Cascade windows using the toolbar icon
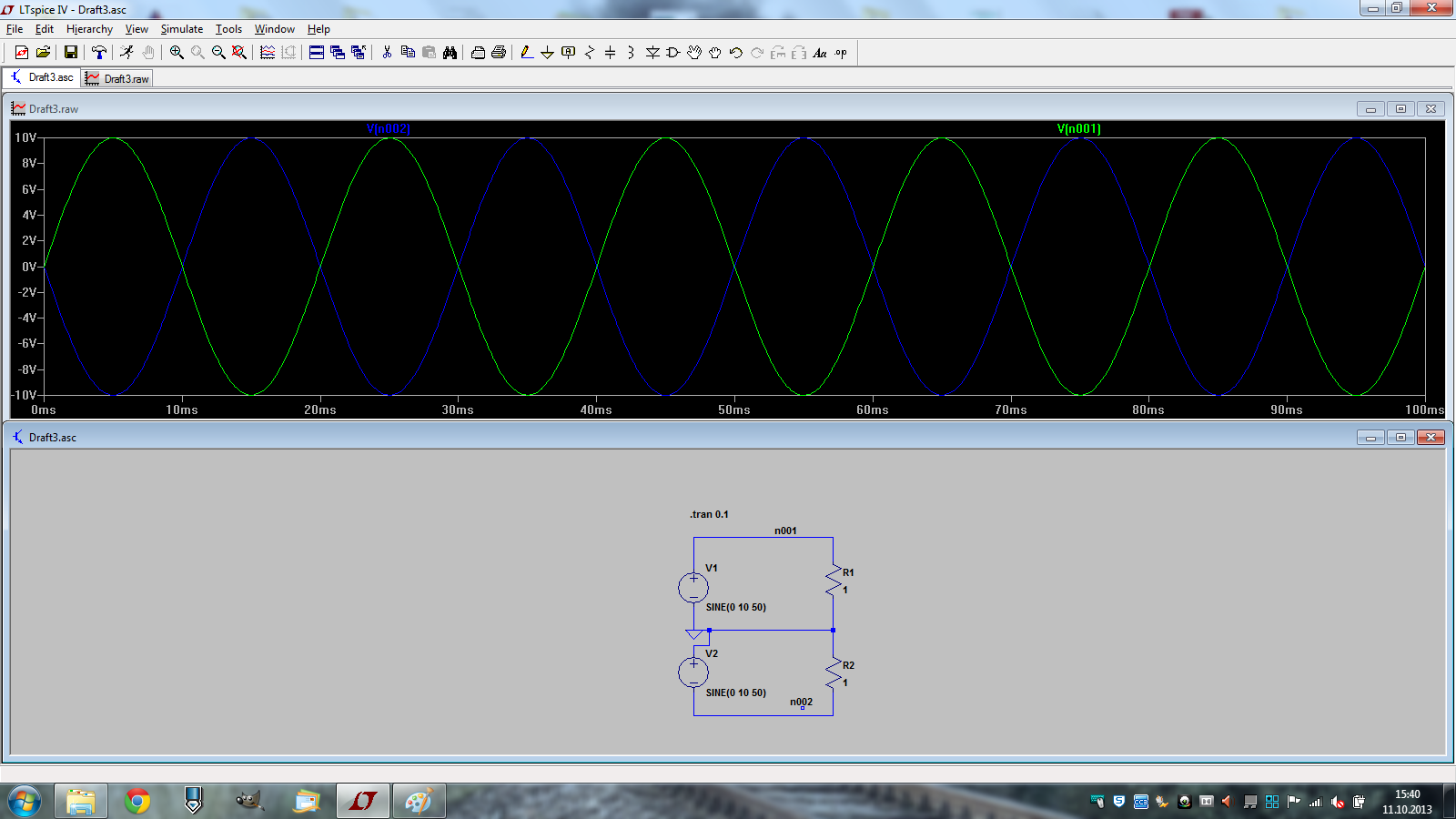 click(338, 53)
